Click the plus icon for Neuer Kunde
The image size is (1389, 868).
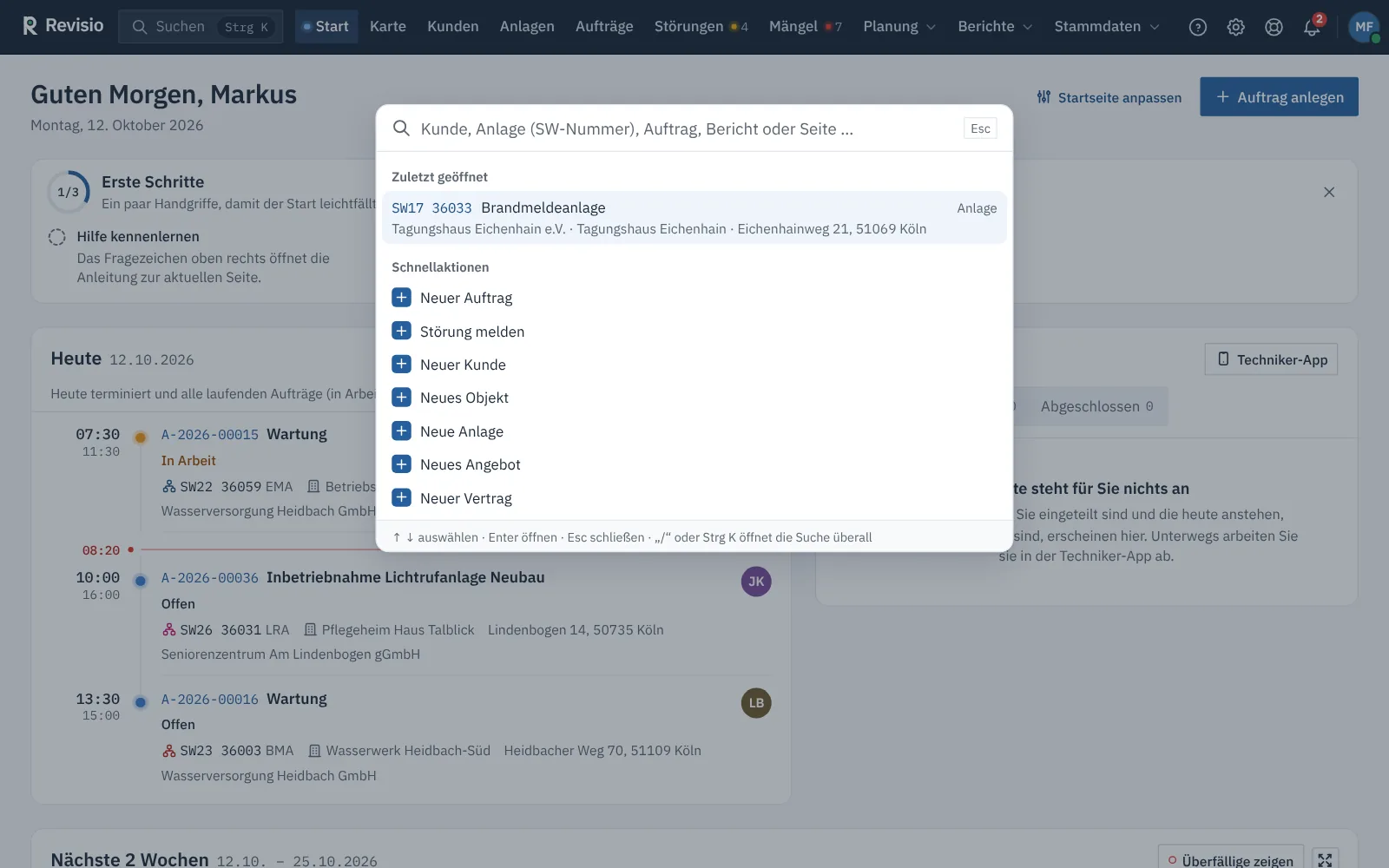pyautogui.click(x=401, y=365)
